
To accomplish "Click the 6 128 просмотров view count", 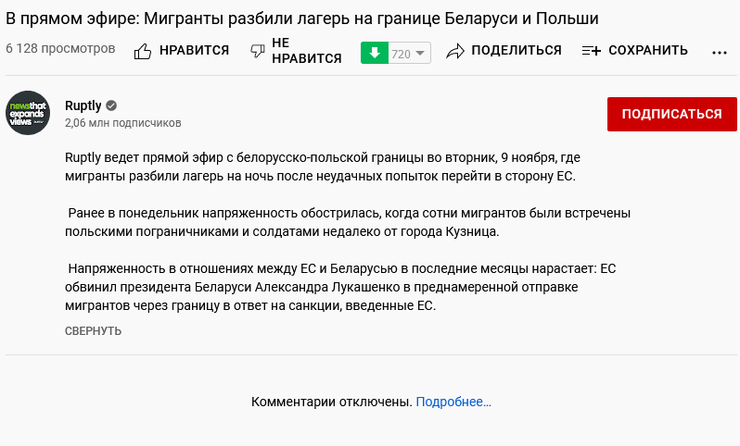I will tap(60, 49).
